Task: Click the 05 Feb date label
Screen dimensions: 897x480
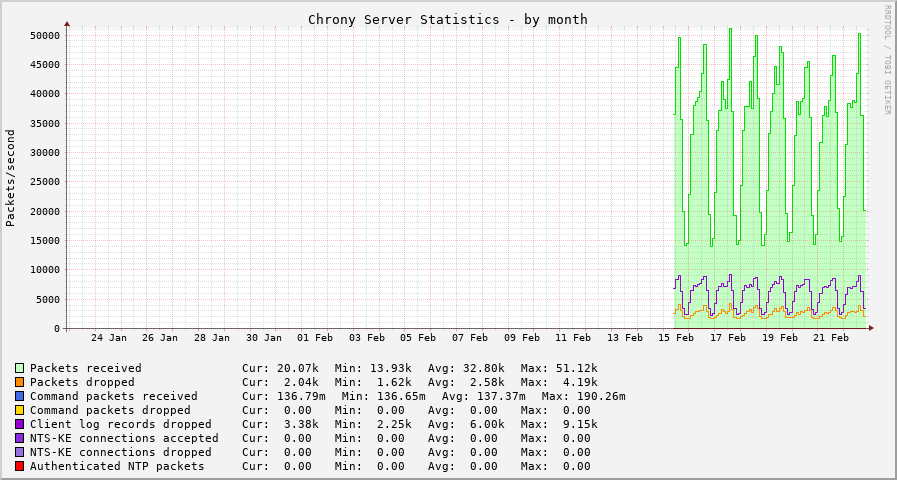Action: (418, 338)
